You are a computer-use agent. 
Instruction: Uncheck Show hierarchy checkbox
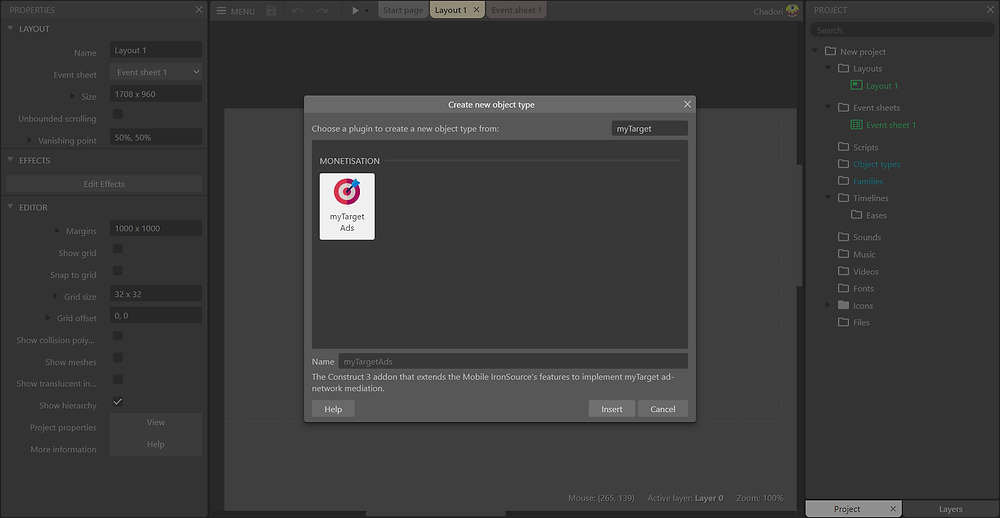tap(117, 401)
